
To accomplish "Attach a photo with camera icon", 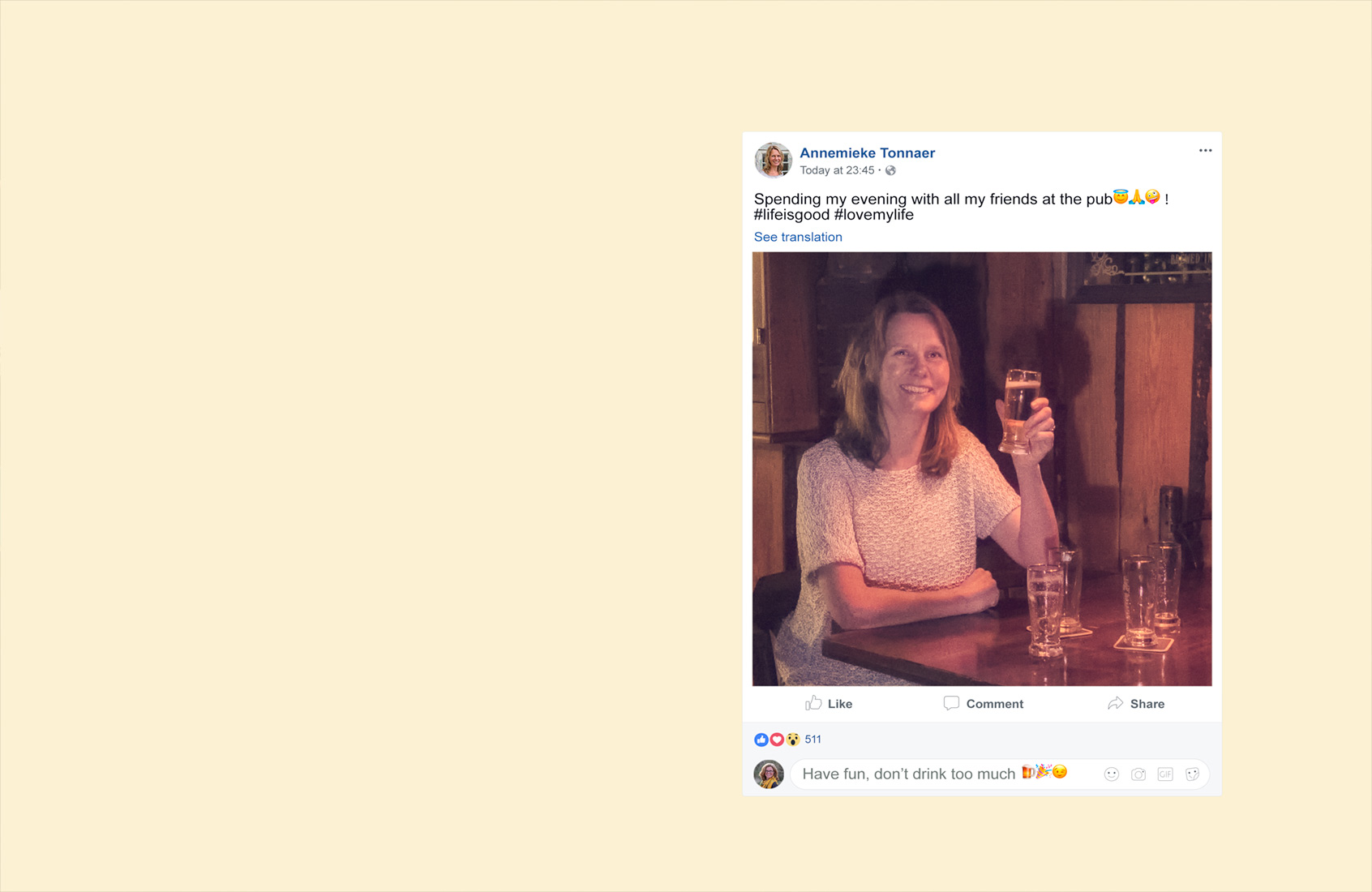I will point(1138,774).
